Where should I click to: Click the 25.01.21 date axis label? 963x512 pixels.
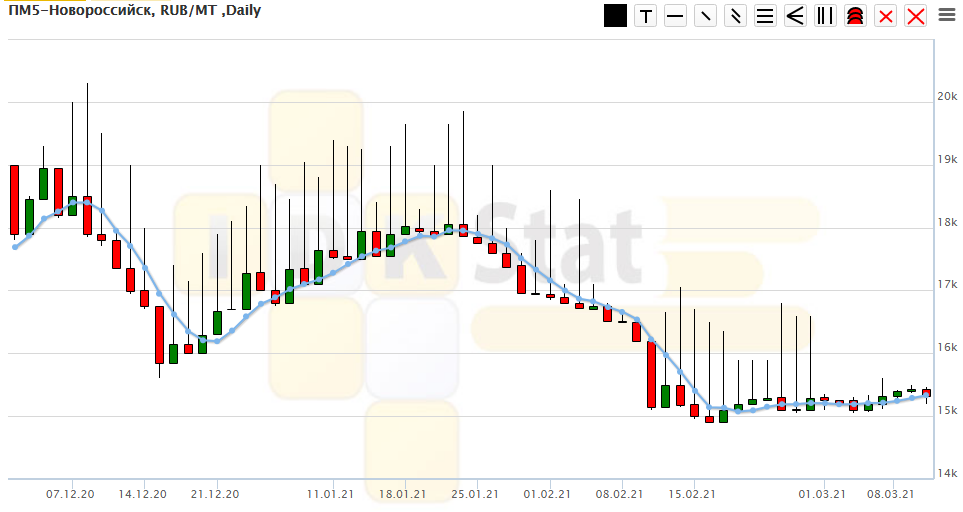tap(474, 494)
